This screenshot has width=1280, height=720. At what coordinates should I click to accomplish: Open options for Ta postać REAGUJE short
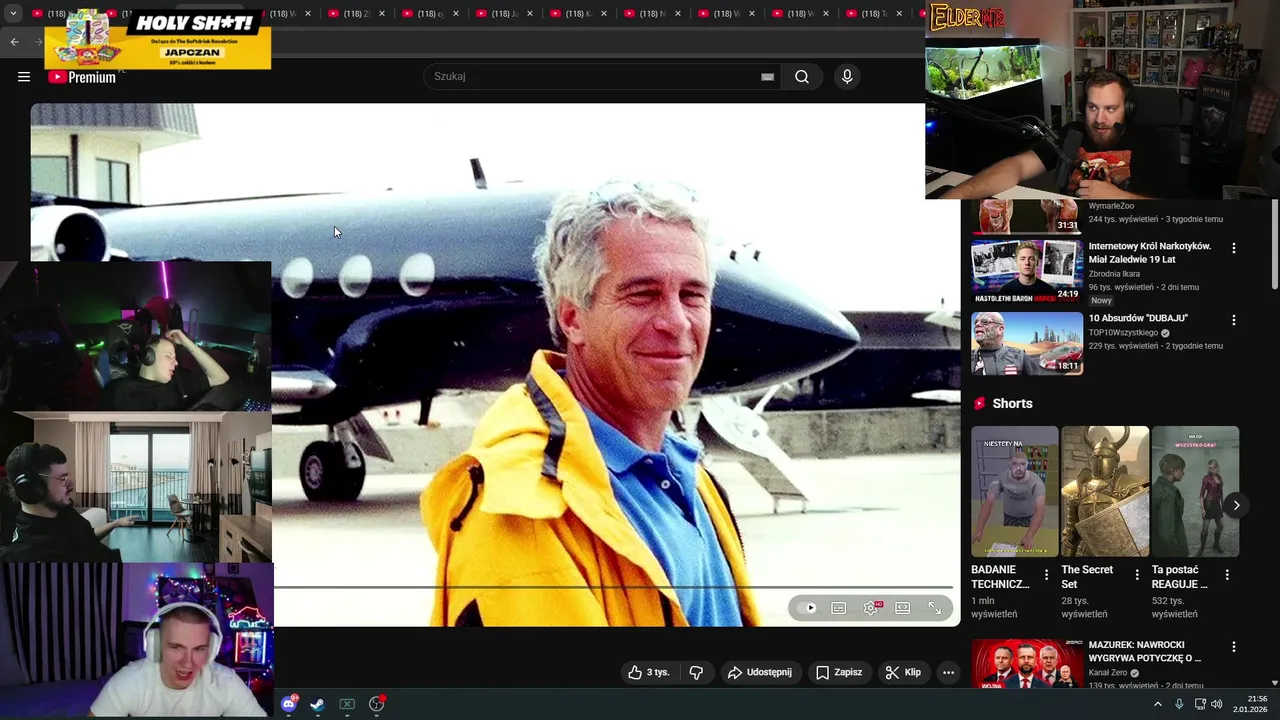pos(1227,575)
